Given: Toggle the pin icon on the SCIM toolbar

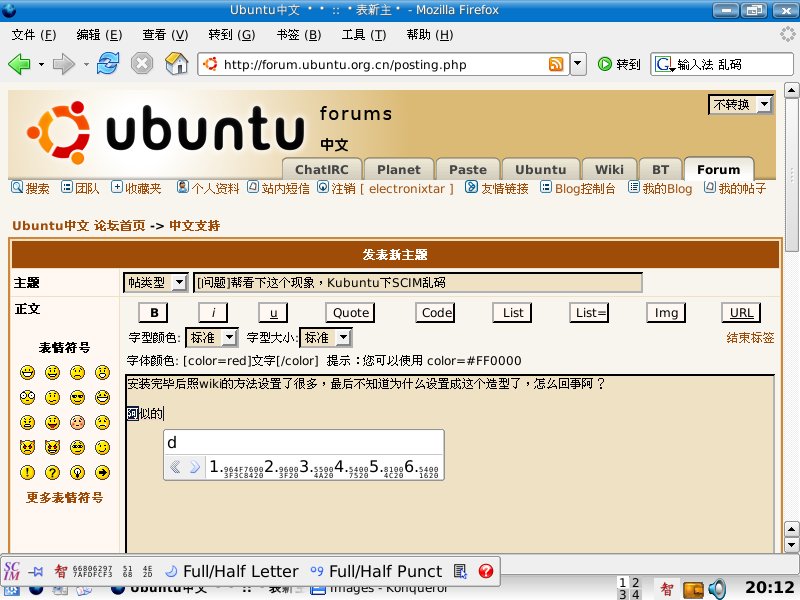Looking at the screenshot, I should (x=36, y=571).
